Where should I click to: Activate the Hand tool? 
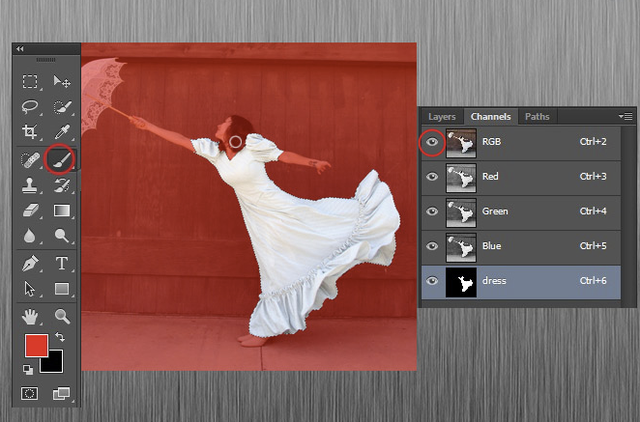(x=30, y=316)
